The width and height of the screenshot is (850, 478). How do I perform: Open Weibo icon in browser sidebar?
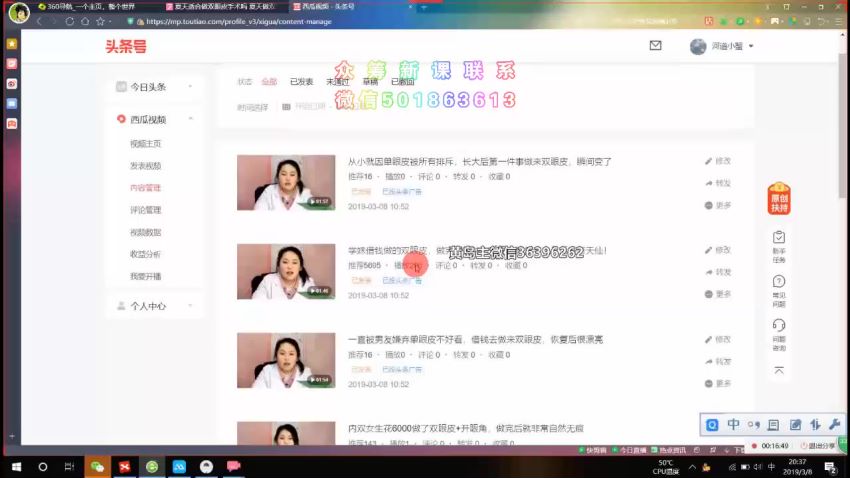click(12, 84)
